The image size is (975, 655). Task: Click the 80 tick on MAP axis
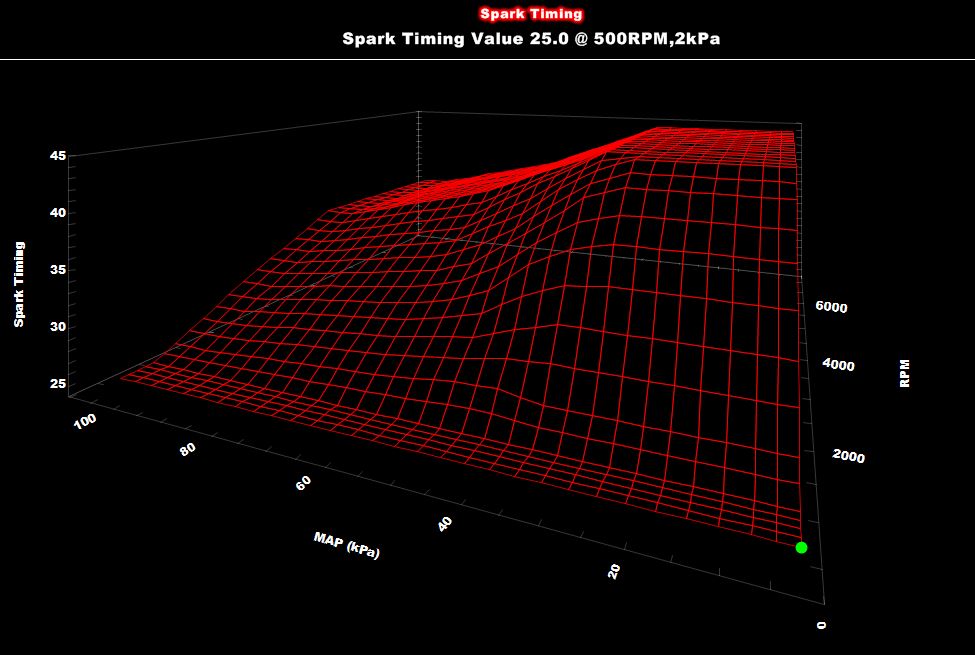click(x=187, y=449)
